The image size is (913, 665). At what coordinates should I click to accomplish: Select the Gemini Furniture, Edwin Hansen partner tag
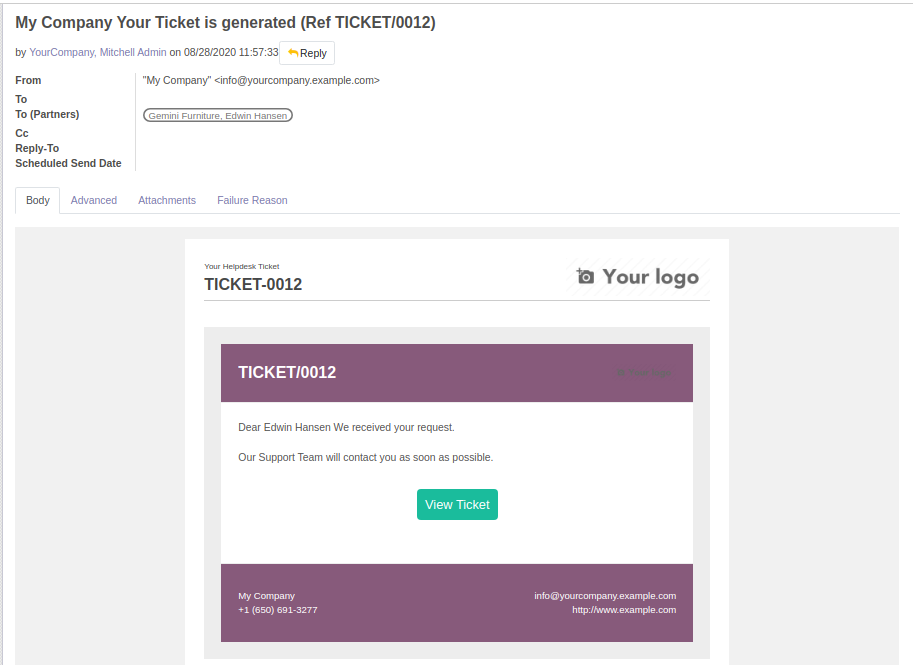pos(218,115)
